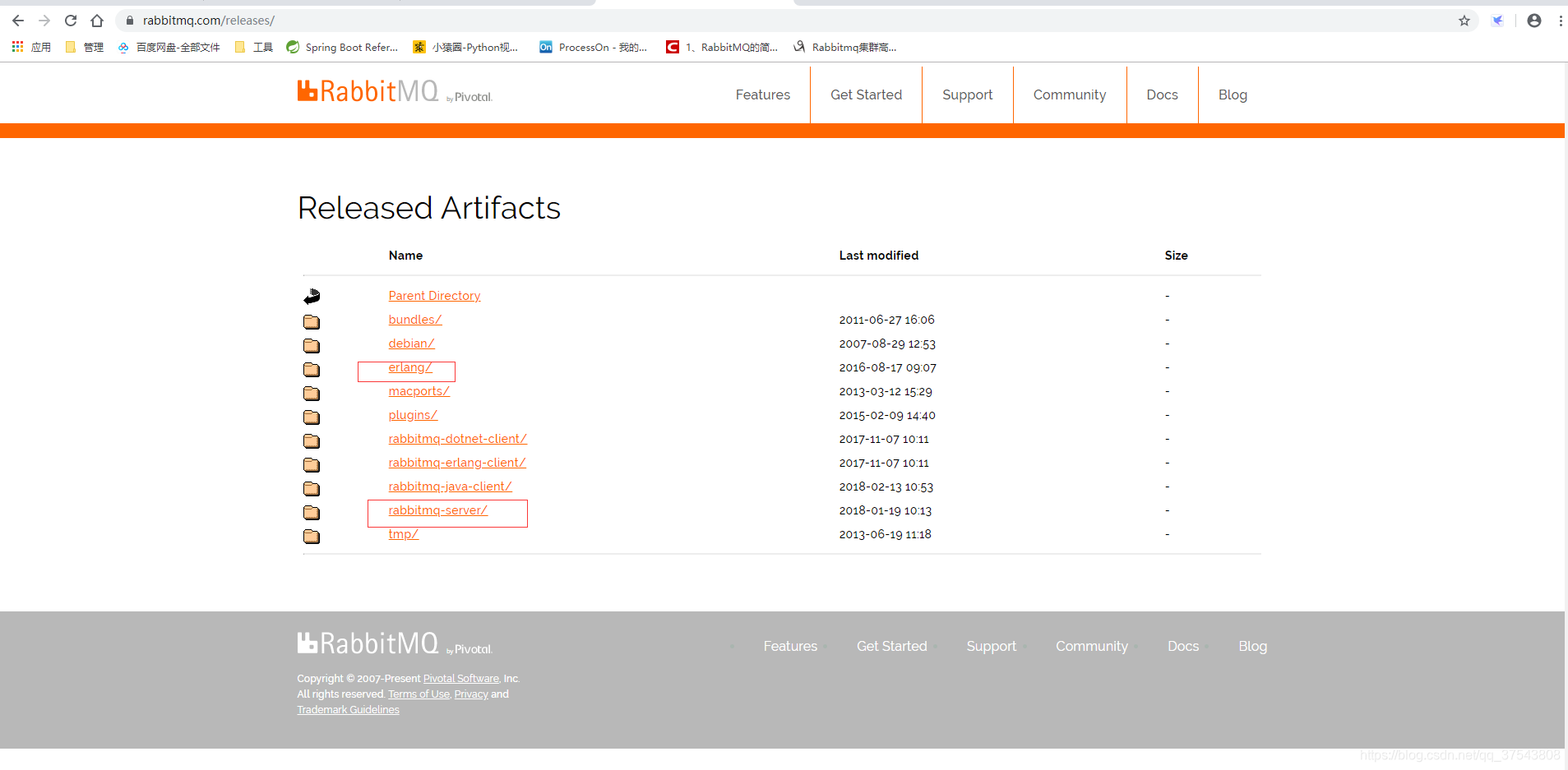This screenshot has width=1568, height=770.
Task: Click the site padlock security icon
Action: pos(129,21)
